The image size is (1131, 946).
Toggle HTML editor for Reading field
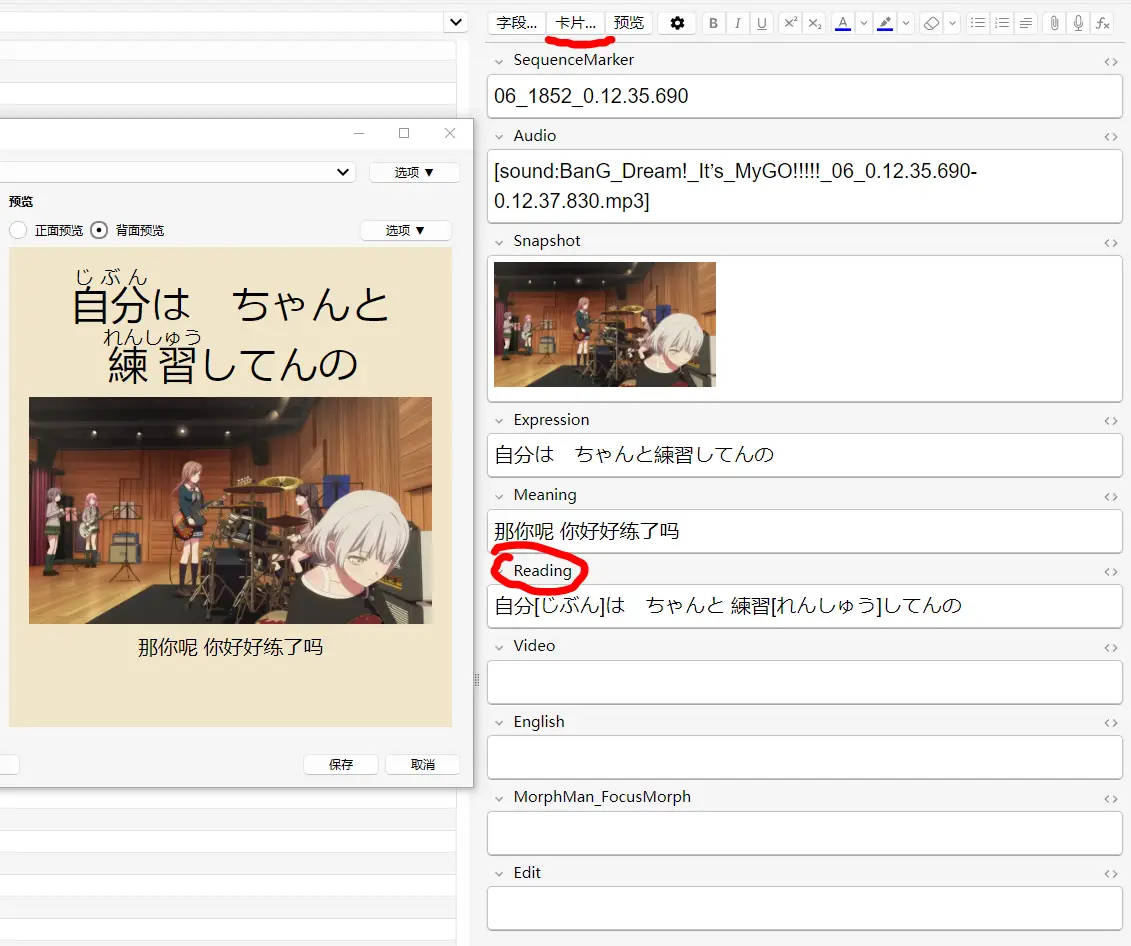(x=1110, y=572)
